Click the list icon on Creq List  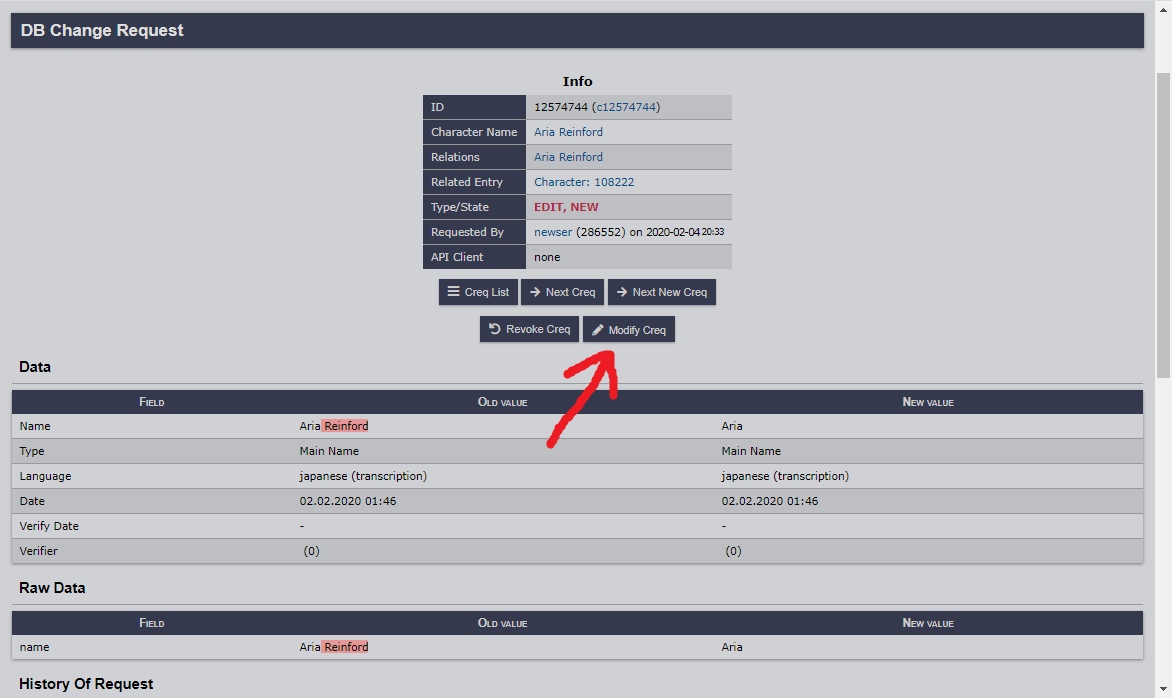[x=453, y=292]
